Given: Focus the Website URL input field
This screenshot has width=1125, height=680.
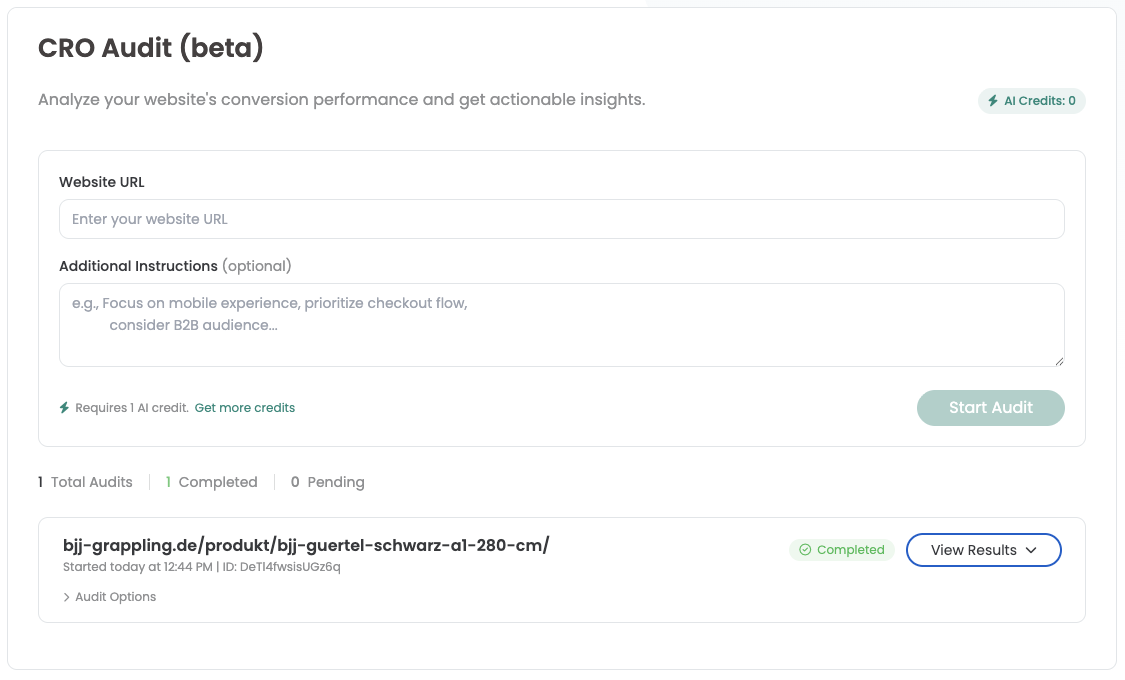Looking at the screenshot, I should pyautogui.click(x=561, y=219).
